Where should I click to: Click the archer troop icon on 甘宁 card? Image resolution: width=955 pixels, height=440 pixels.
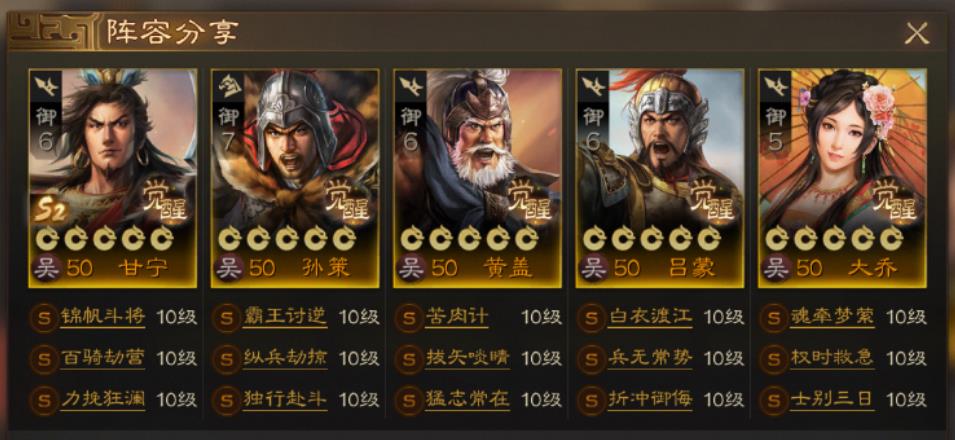point(46,85)
